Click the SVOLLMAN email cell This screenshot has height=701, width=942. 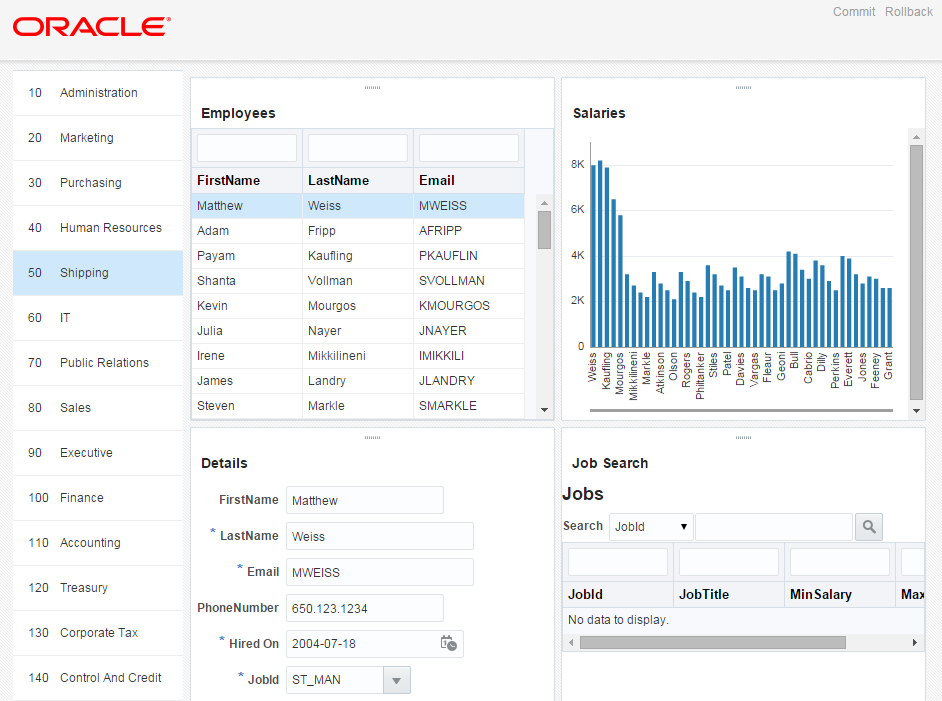coord(469,281)
